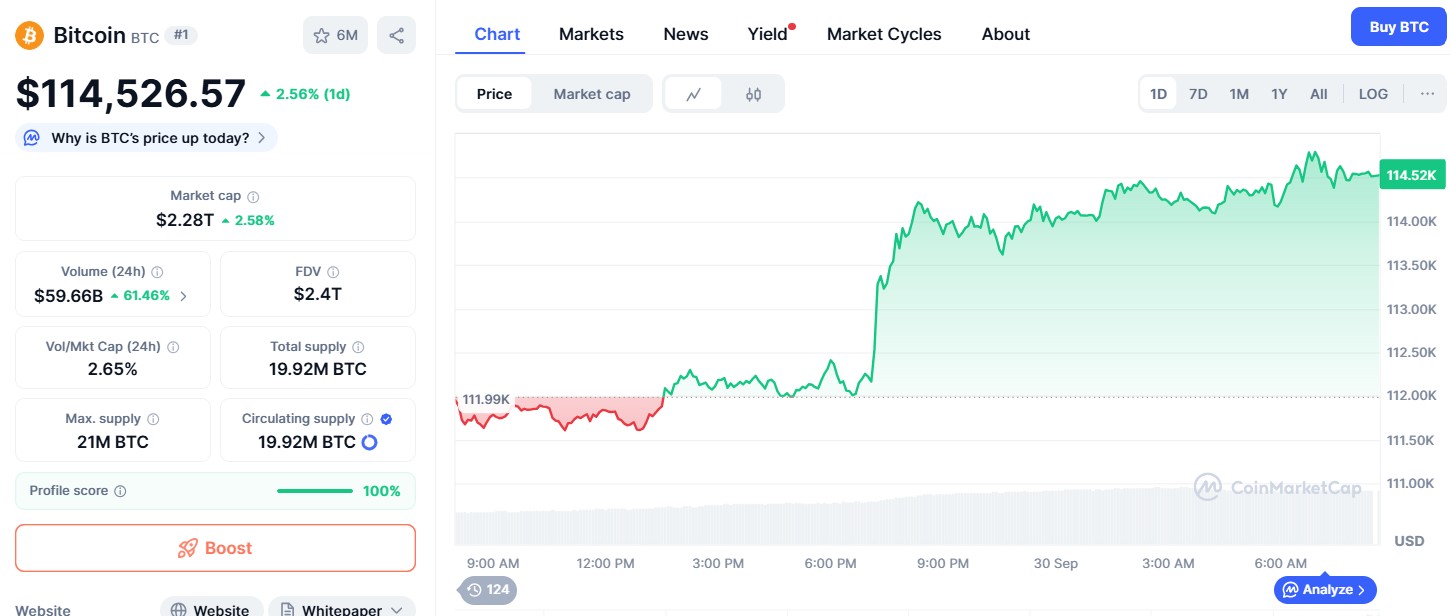Click the chart volume bars area
The image size is (1450, 616).
click(x=917, y=516)
